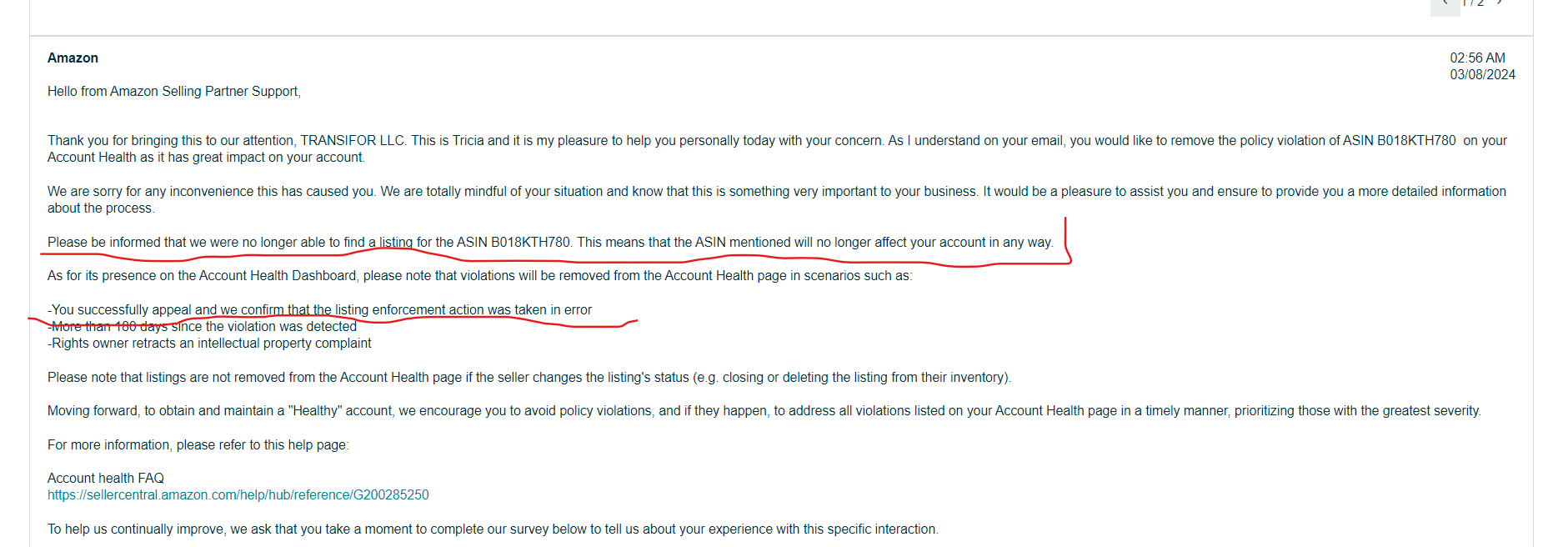Open the sellercentral Account health FAQ link

(x=238, y=495)
